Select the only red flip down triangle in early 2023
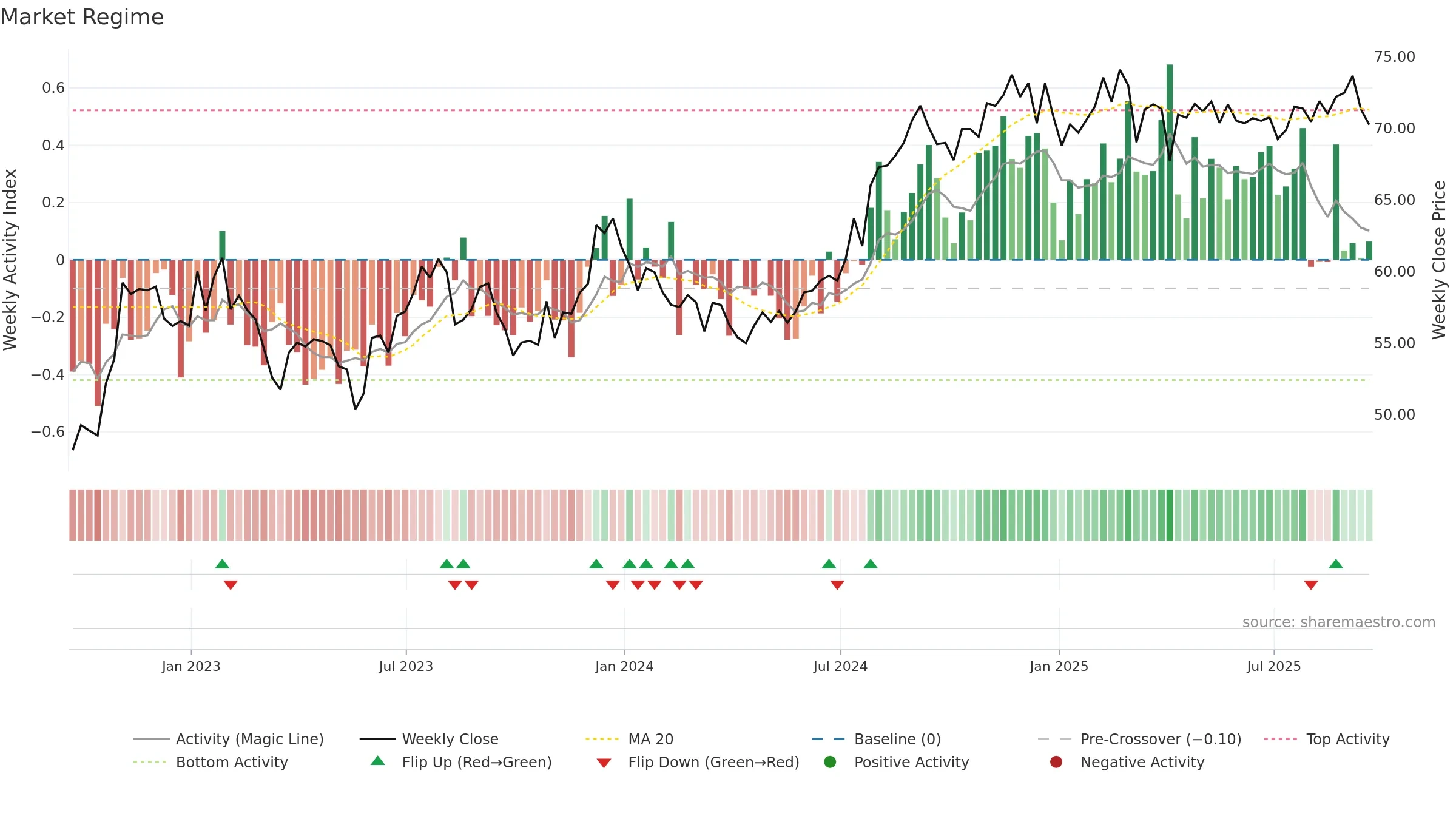Viewport: 1456px width, 819px height. (x=231, y=585)
